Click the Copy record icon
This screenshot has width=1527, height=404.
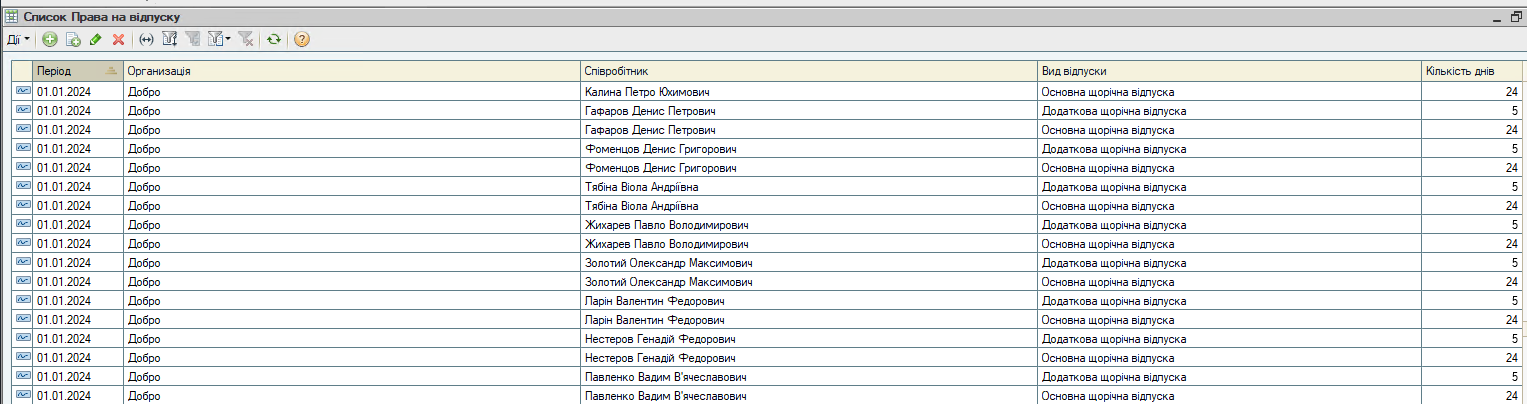(x=73, y=39)
